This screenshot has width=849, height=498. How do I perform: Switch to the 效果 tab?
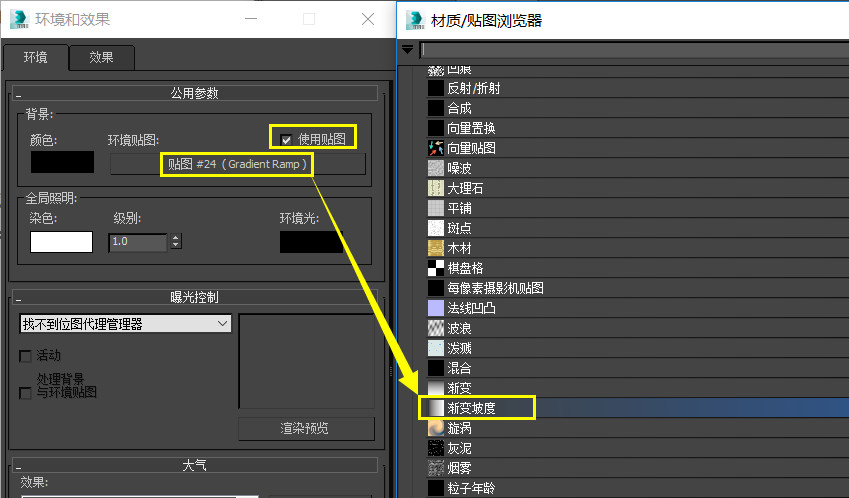click(101, 57)
